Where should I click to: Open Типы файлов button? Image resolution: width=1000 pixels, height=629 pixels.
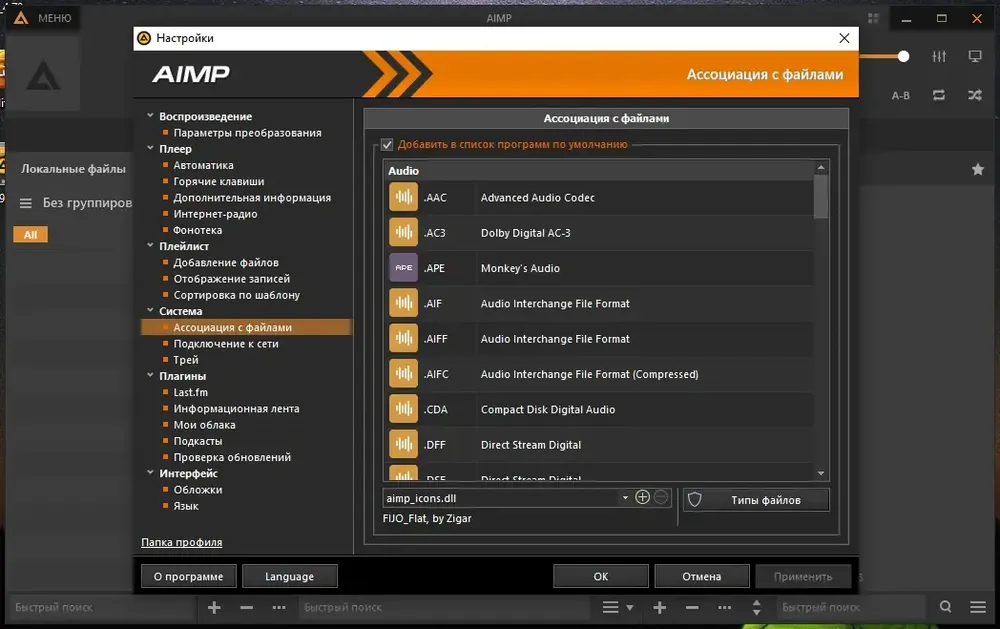[x=756, y=500]
